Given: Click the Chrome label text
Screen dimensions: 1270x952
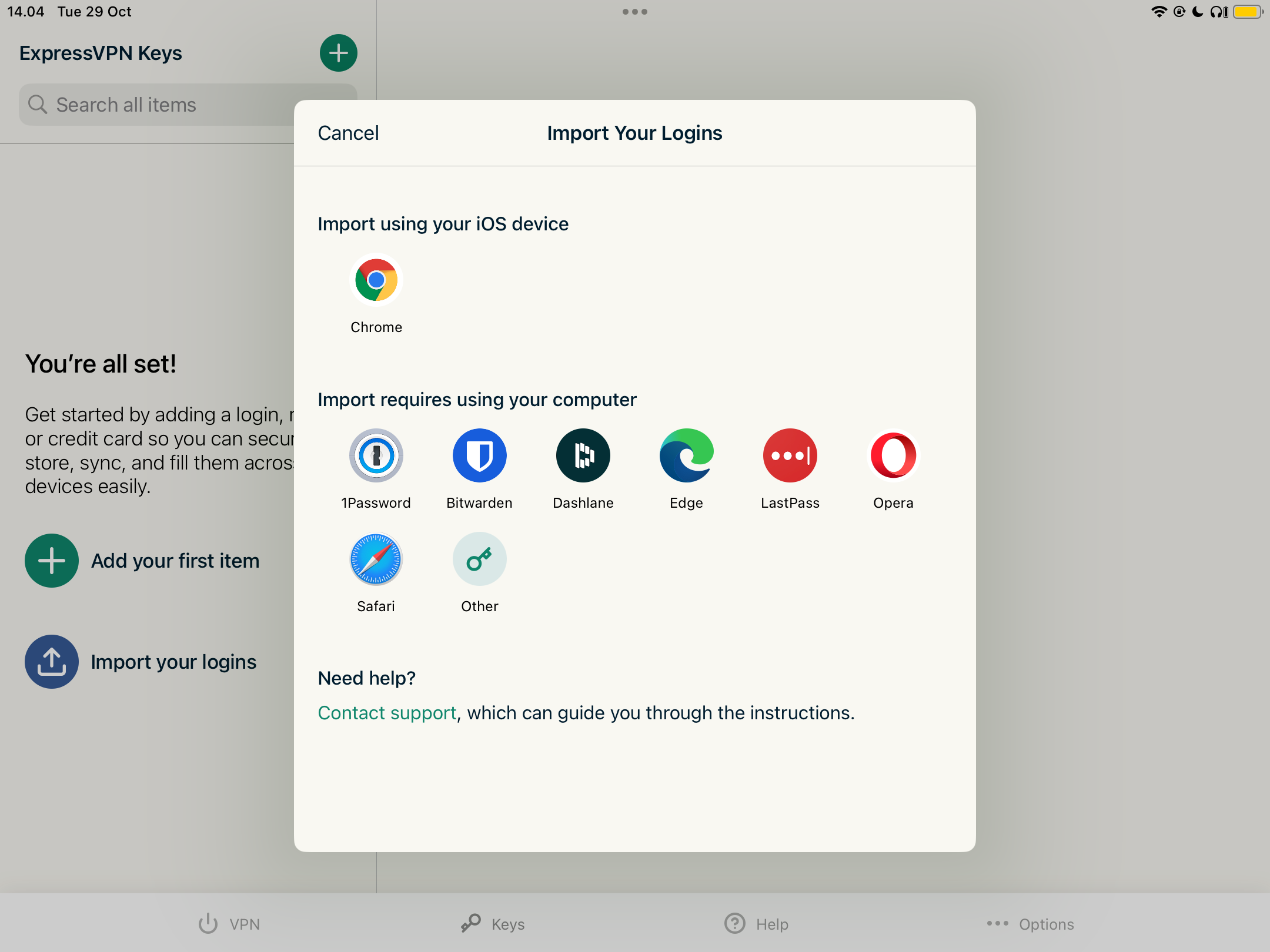Looking at the screenshot, I should (x=376, y=327).
